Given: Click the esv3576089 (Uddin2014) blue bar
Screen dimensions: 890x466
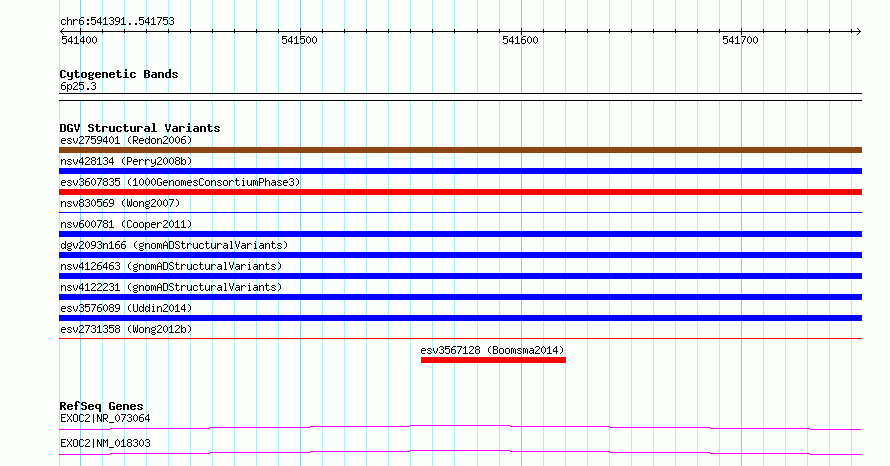Looking at the screenshot, I should [x=460, y=318].
